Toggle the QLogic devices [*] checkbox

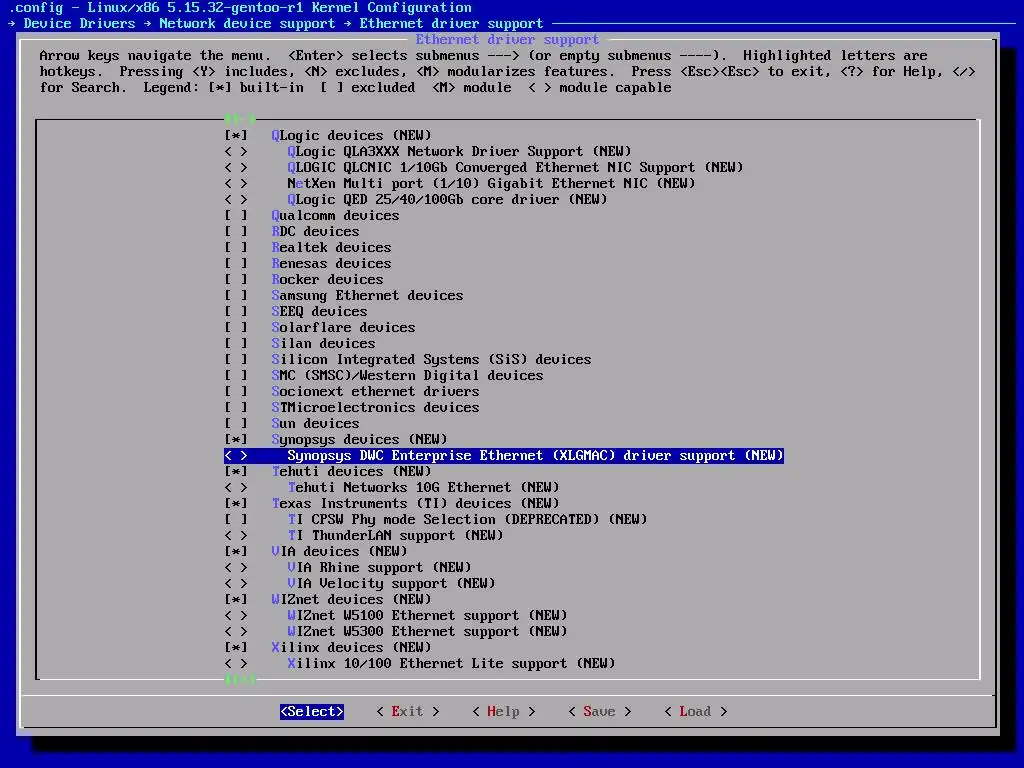236,136
